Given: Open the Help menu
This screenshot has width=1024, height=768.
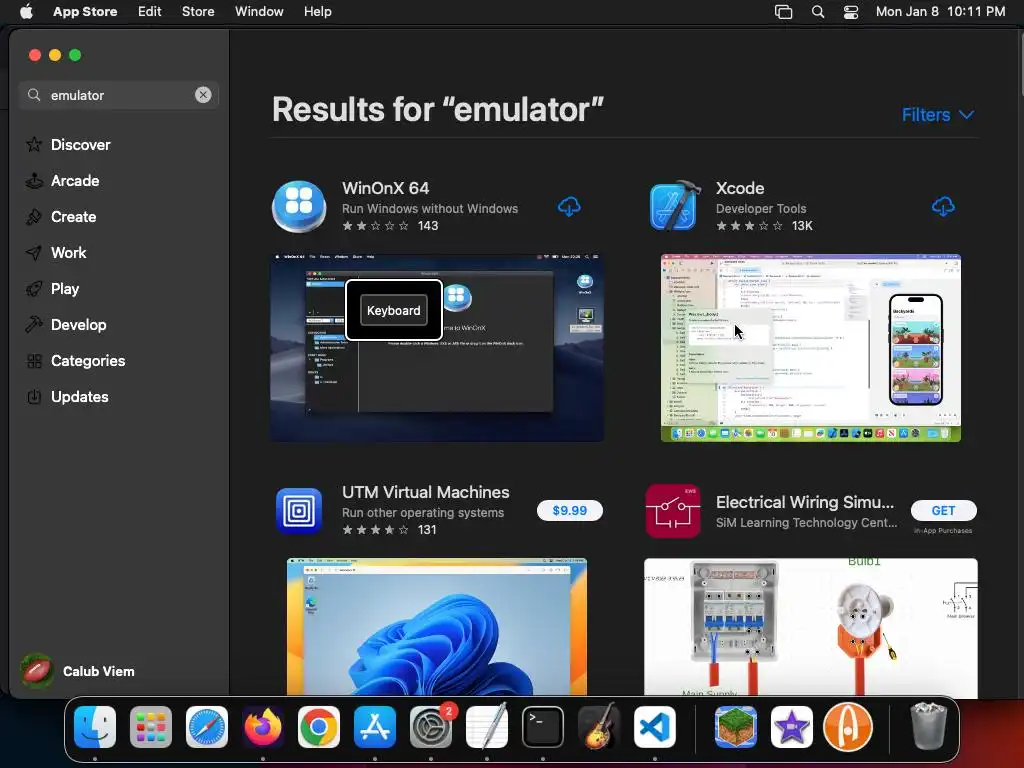Looking at the screenshot, I should tap(317, 12).
